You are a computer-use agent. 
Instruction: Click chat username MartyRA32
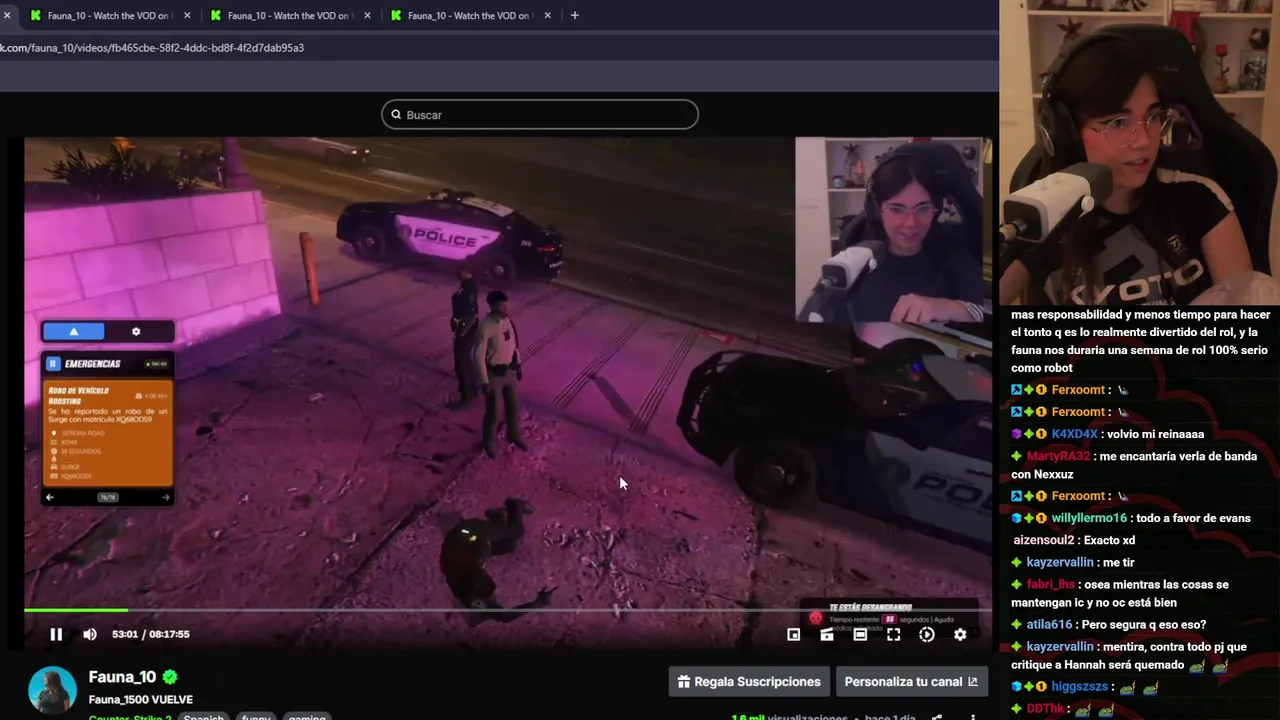coord(1058,456)
